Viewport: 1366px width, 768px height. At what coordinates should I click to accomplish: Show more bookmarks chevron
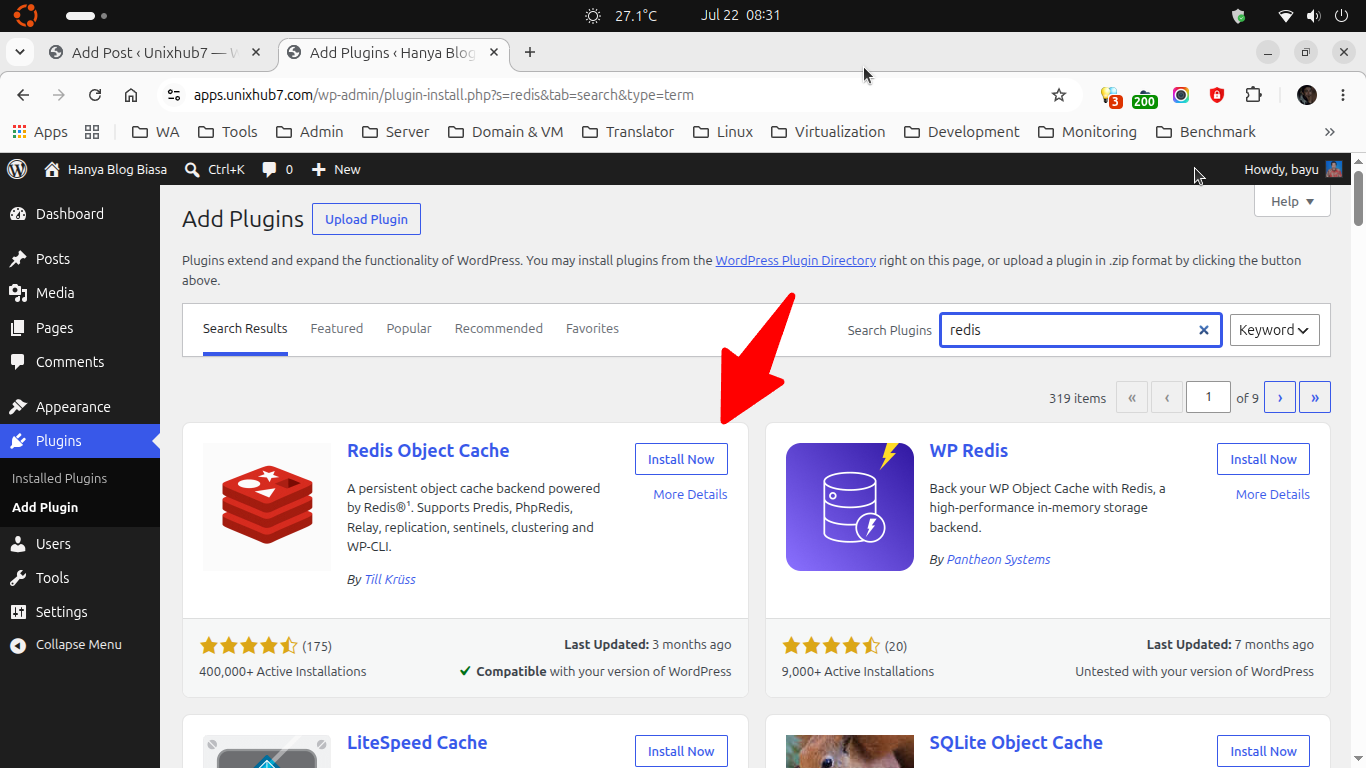point(1329,132)
